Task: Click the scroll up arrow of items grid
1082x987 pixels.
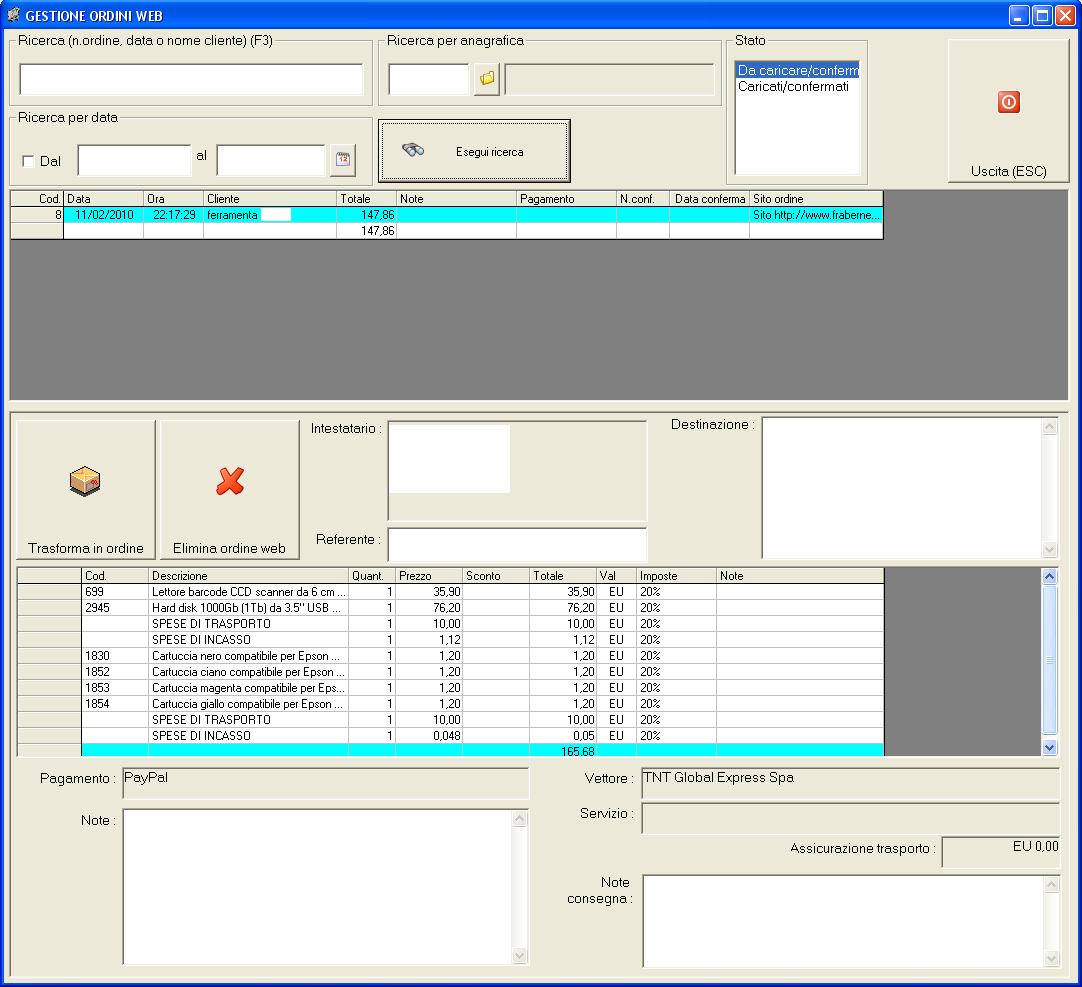Action: [1049, 576]
